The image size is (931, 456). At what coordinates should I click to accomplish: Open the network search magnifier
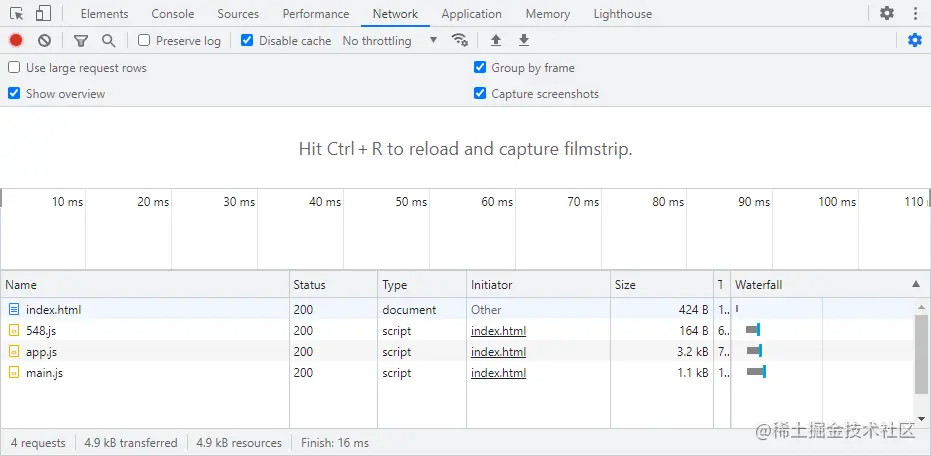coord(108,41)
